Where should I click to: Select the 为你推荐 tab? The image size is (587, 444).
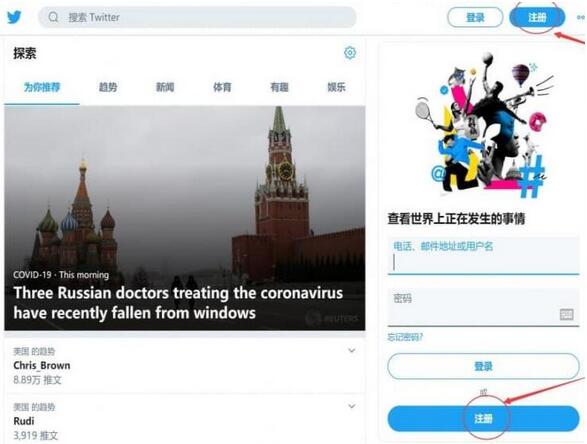click(42, 87)
